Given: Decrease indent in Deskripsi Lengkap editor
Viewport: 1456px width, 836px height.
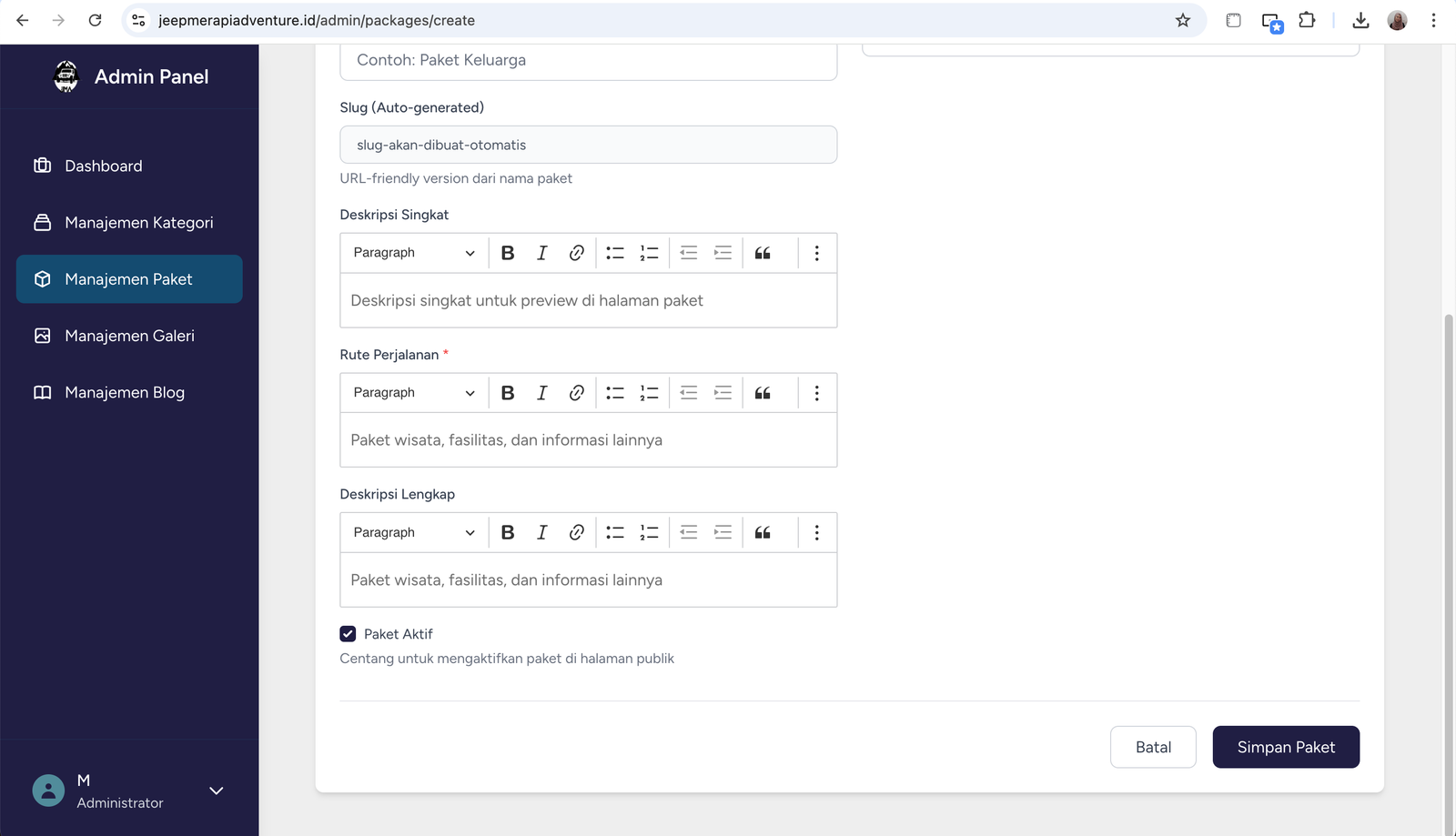Looking at the screenshot, I should point(689,533).
